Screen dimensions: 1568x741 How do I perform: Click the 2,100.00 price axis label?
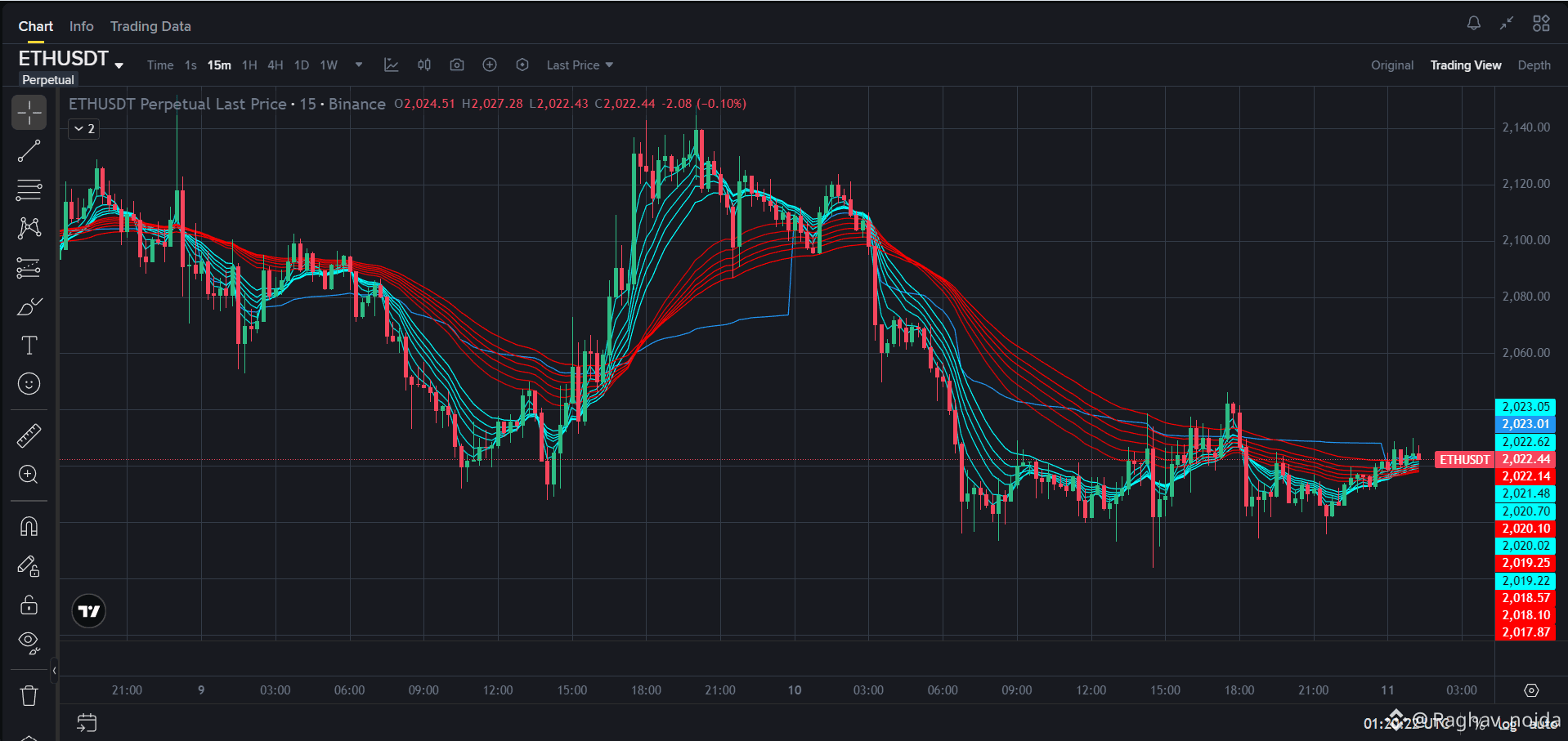pos(1526,240)
